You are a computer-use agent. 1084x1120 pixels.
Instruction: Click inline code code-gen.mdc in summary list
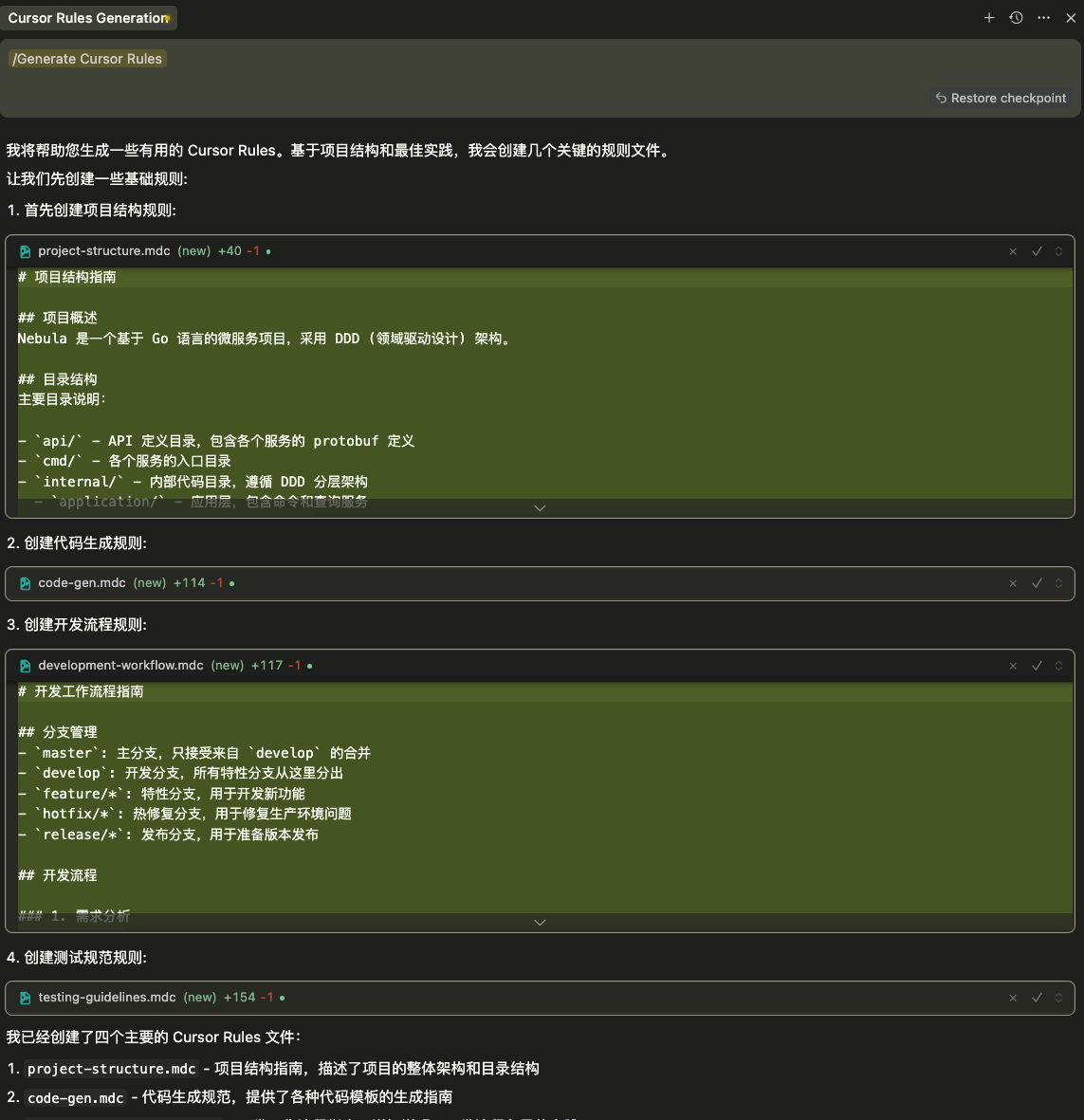click(75, 1097)
